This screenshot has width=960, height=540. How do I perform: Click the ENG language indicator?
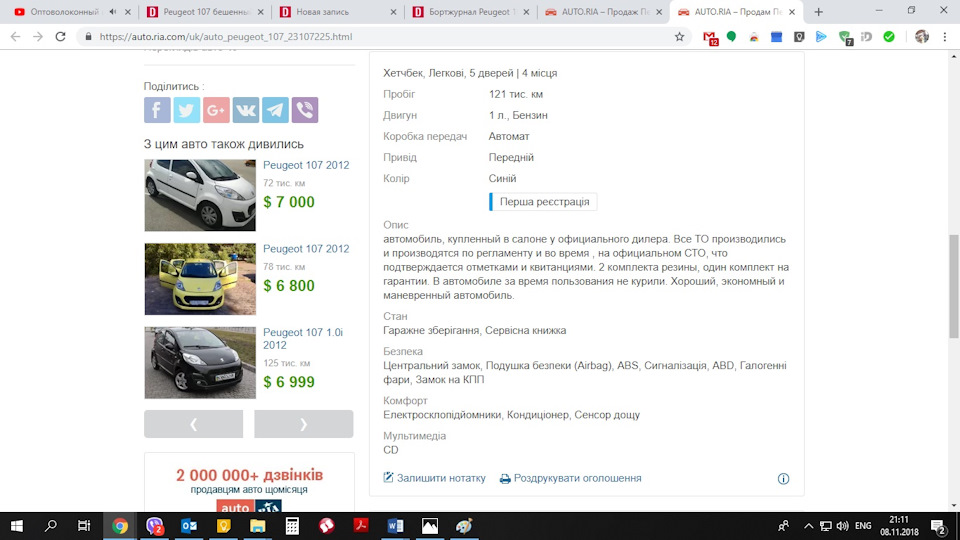[863, 526]
